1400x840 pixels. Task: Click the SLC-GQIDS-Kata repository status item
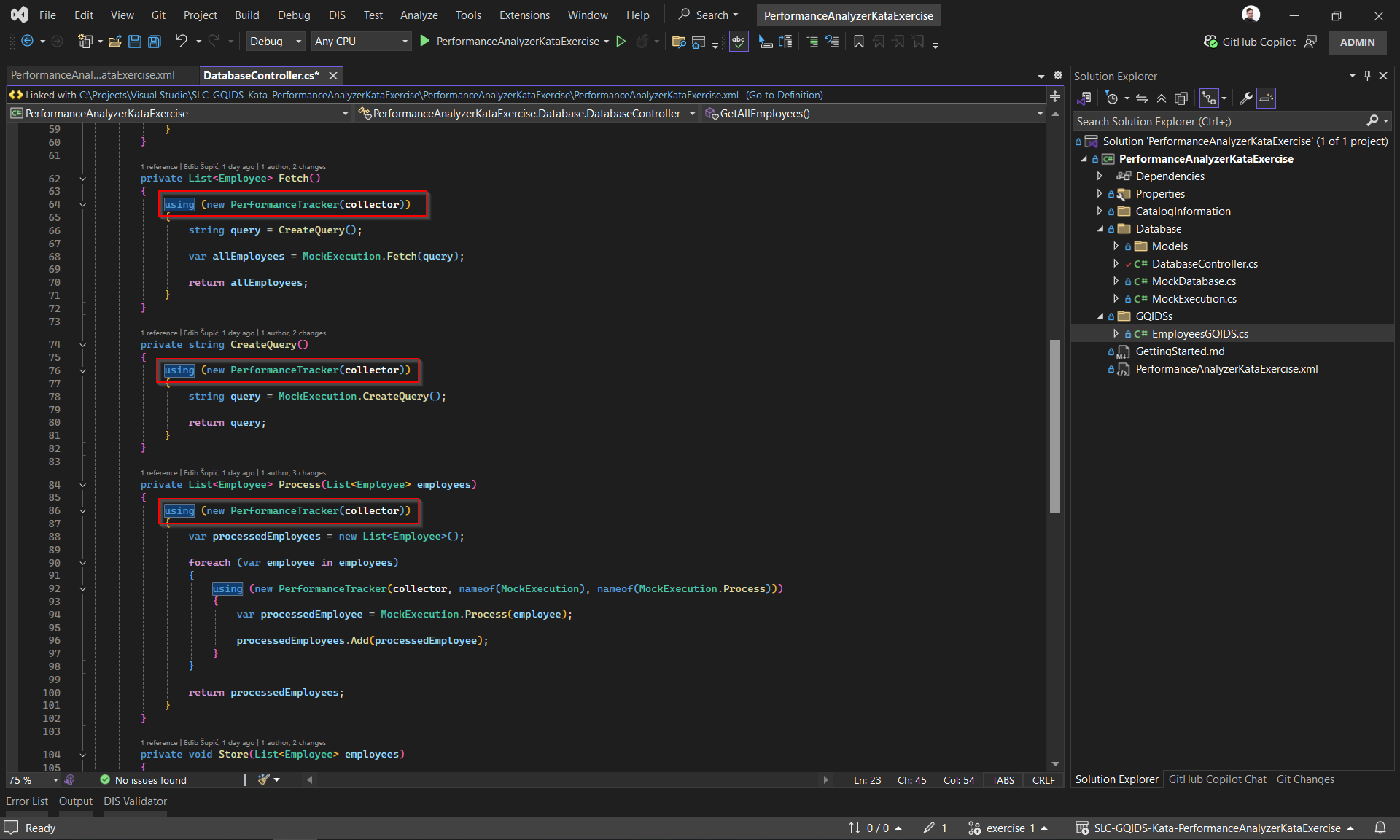tap(1214, 828)
